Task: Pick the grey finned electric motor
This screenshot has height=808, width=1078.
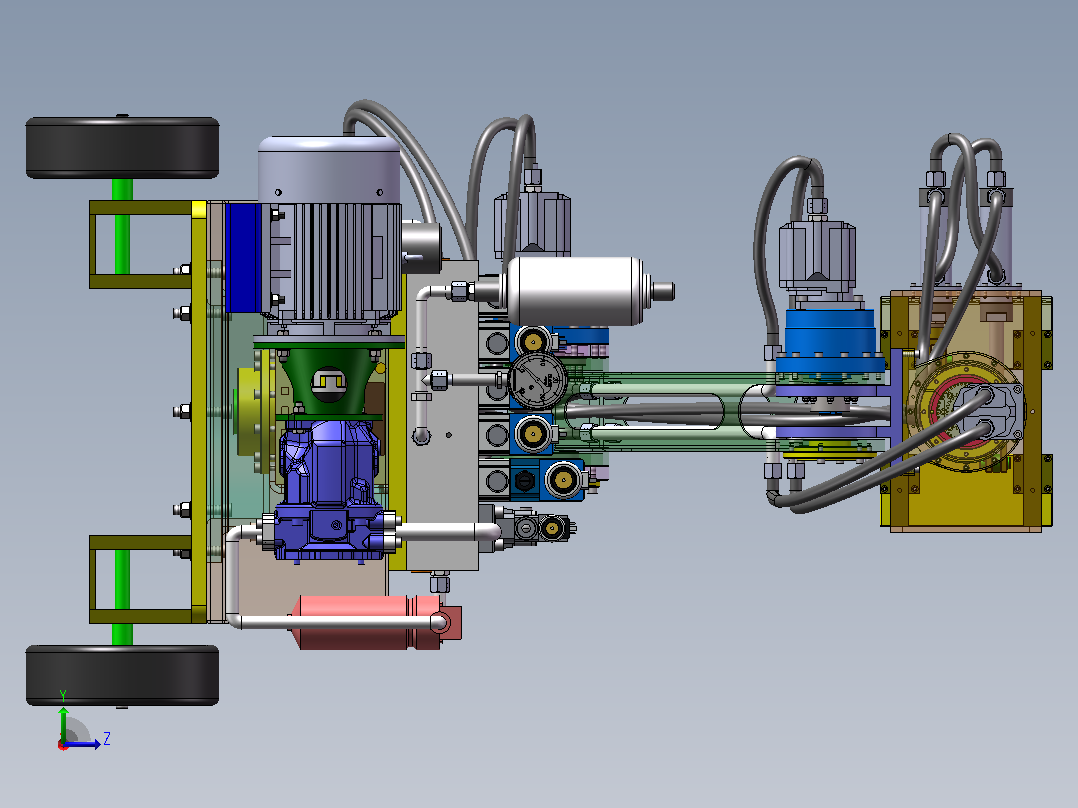Action: point(330,229)
